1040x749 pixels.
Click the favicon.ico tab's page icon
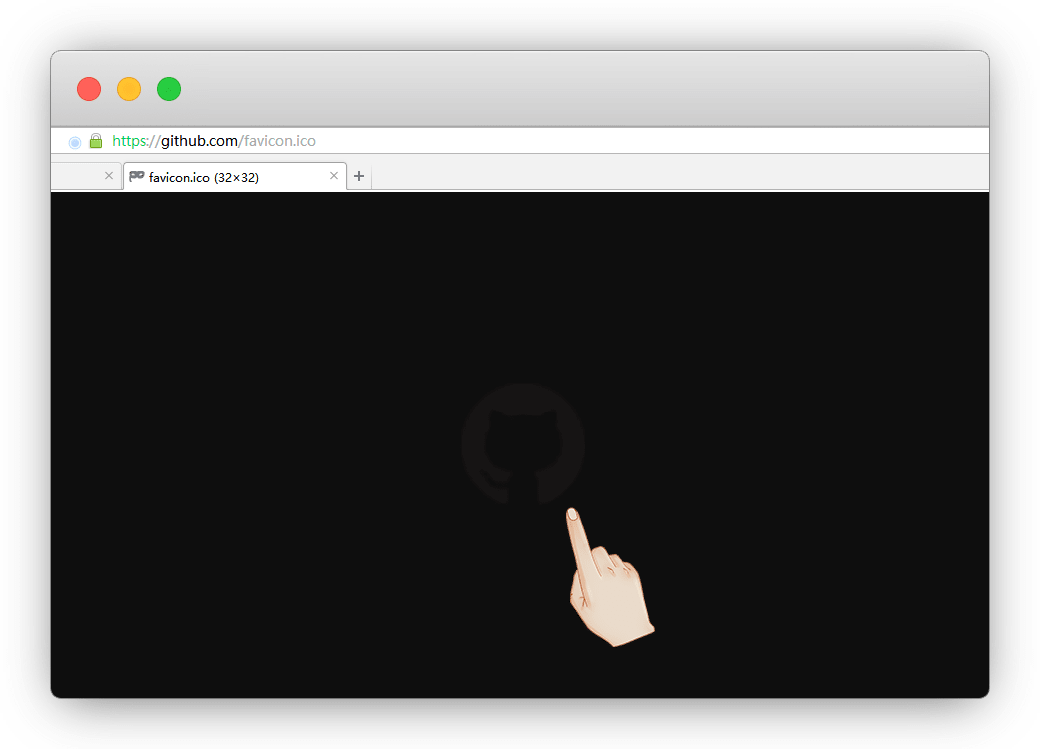tap(137, 177)
